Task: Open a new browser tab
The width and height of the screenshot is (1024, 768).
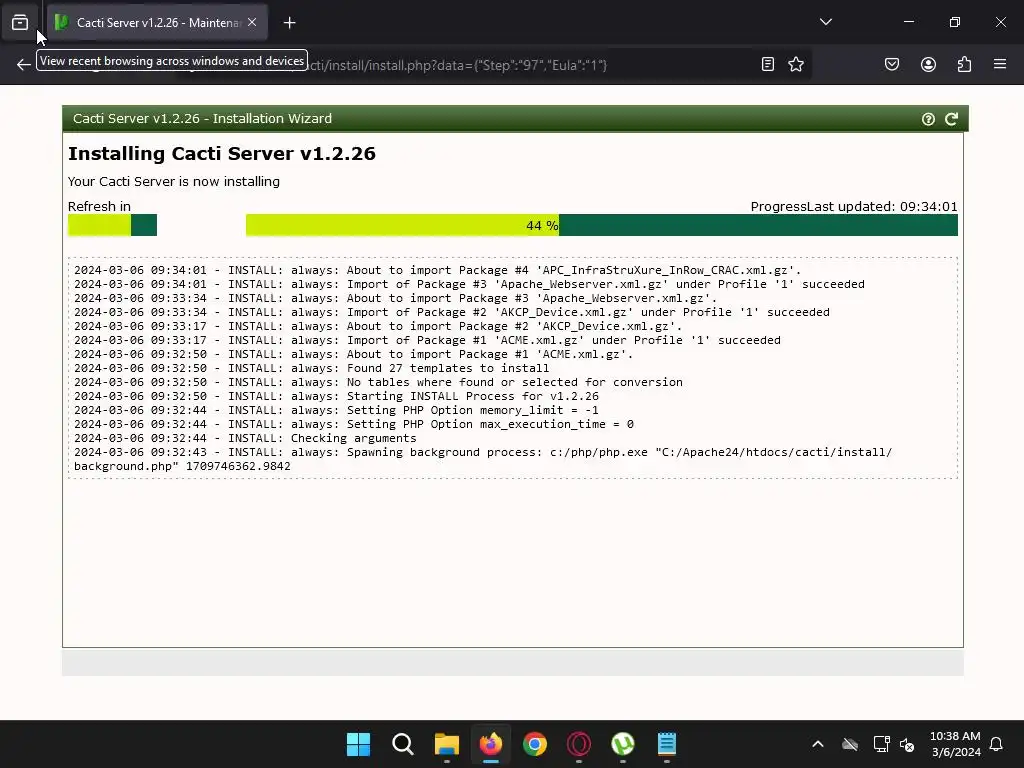Action: tap(289, 23)
